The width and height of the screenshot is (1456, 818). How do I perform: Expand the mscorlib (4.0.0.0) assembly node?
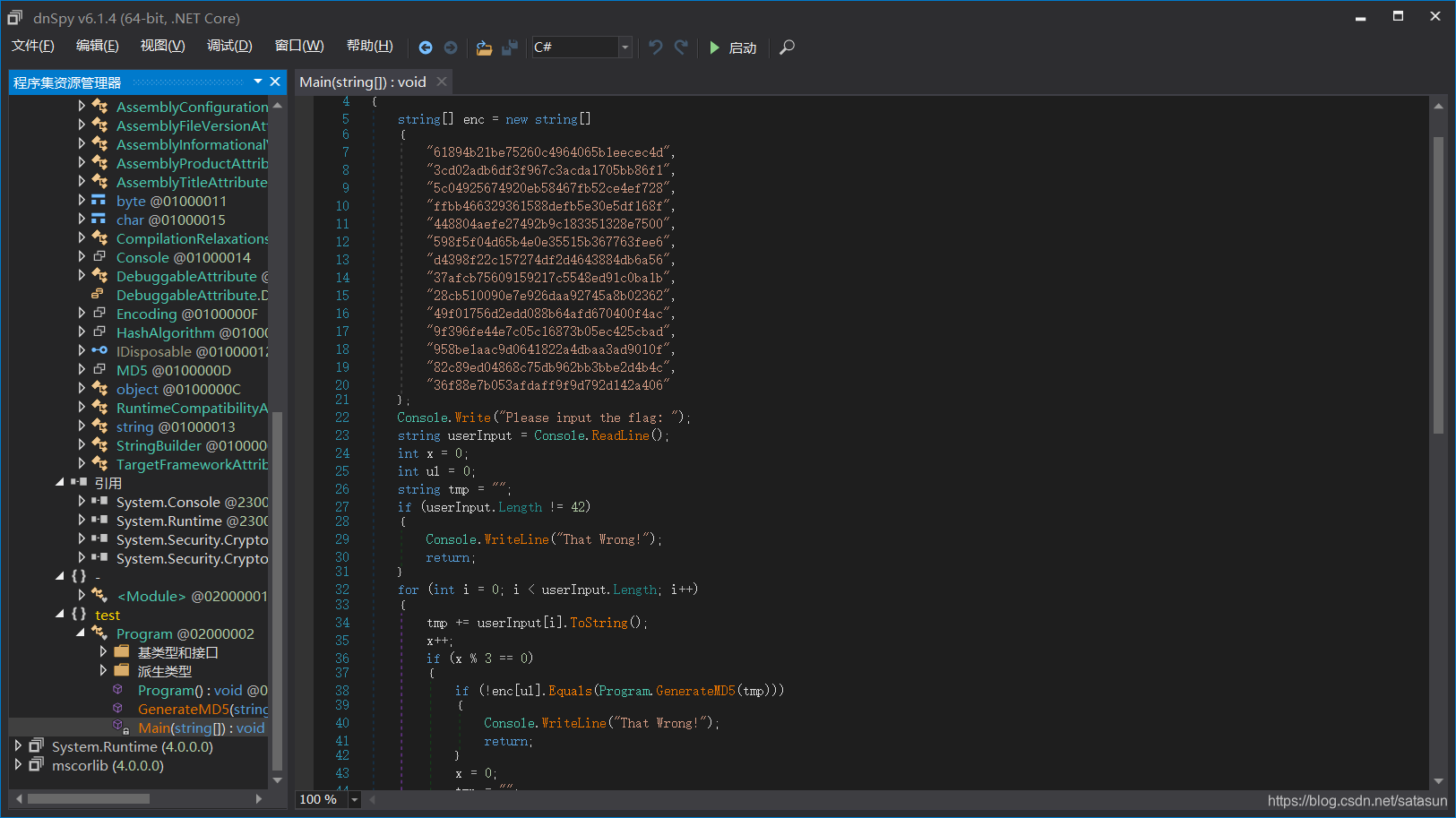[x=18, y=765]
